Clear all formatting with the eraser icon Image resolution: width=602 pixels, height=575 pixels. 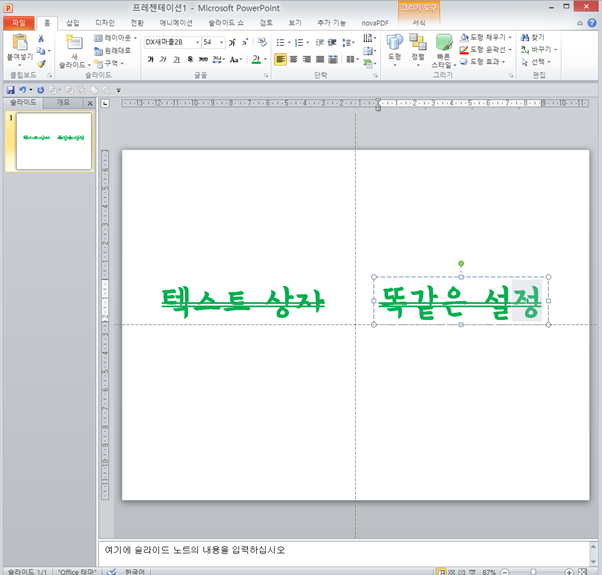coord(262,42)
